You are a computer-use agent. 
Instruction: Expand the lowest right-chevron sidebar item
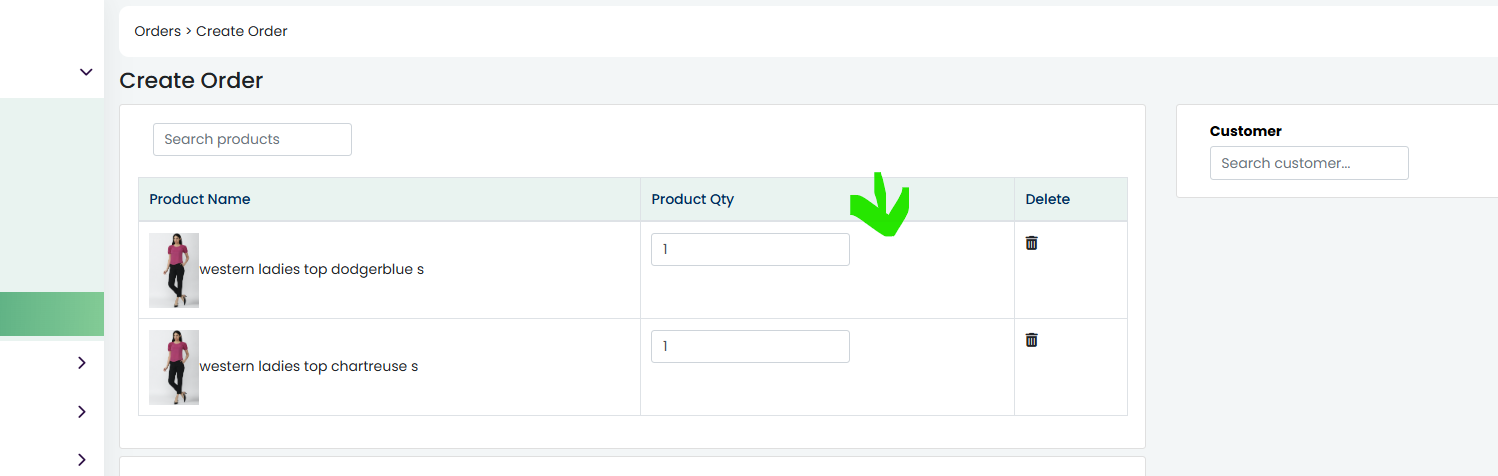82,460
